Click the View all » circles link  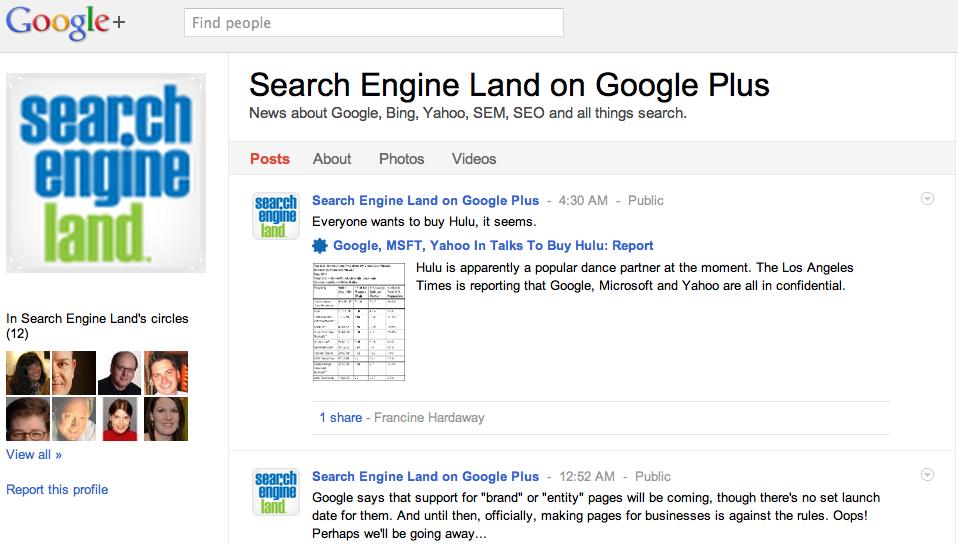34,455
